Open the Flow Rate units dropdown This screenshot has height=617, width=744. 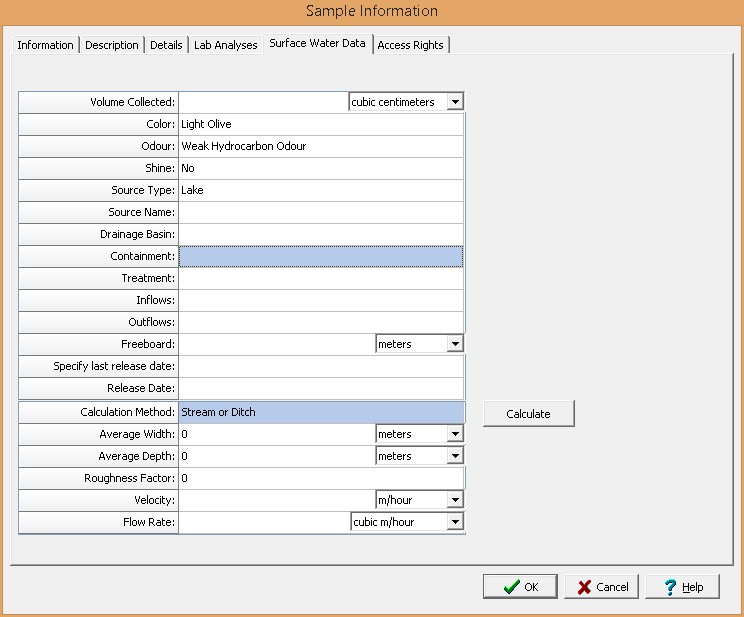click(455, 522)
